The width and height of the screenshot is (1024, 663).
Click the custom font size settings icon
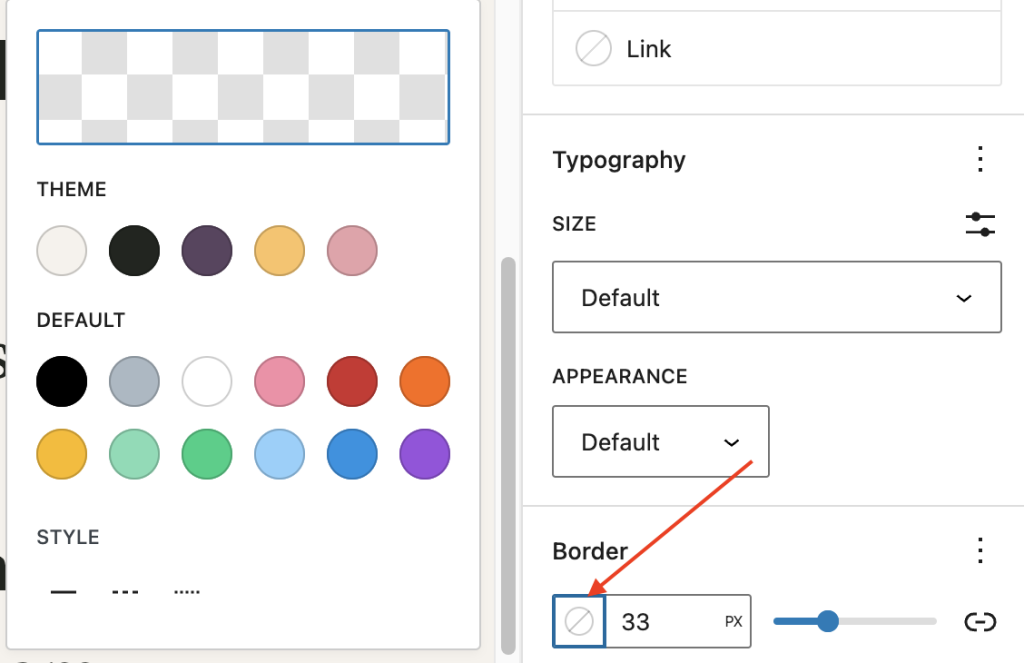pos(980,224)
